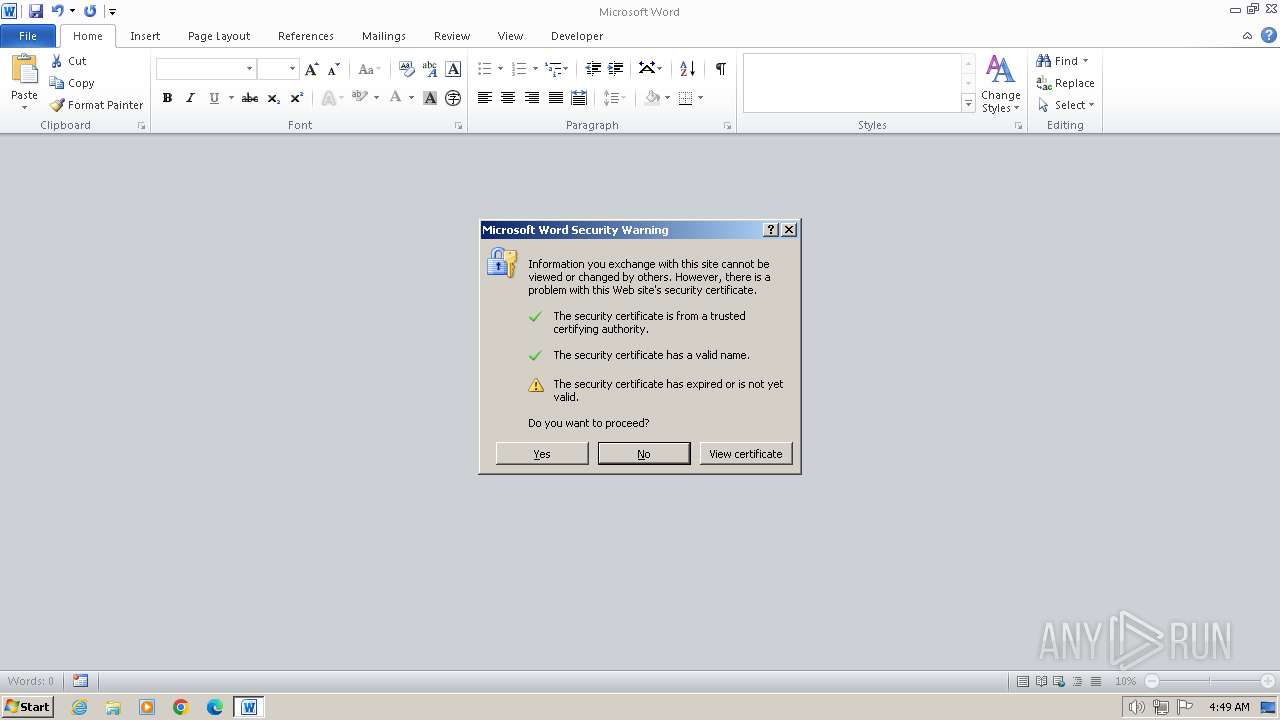
Task: Click No in the security warning
Action: pos(644,454)
